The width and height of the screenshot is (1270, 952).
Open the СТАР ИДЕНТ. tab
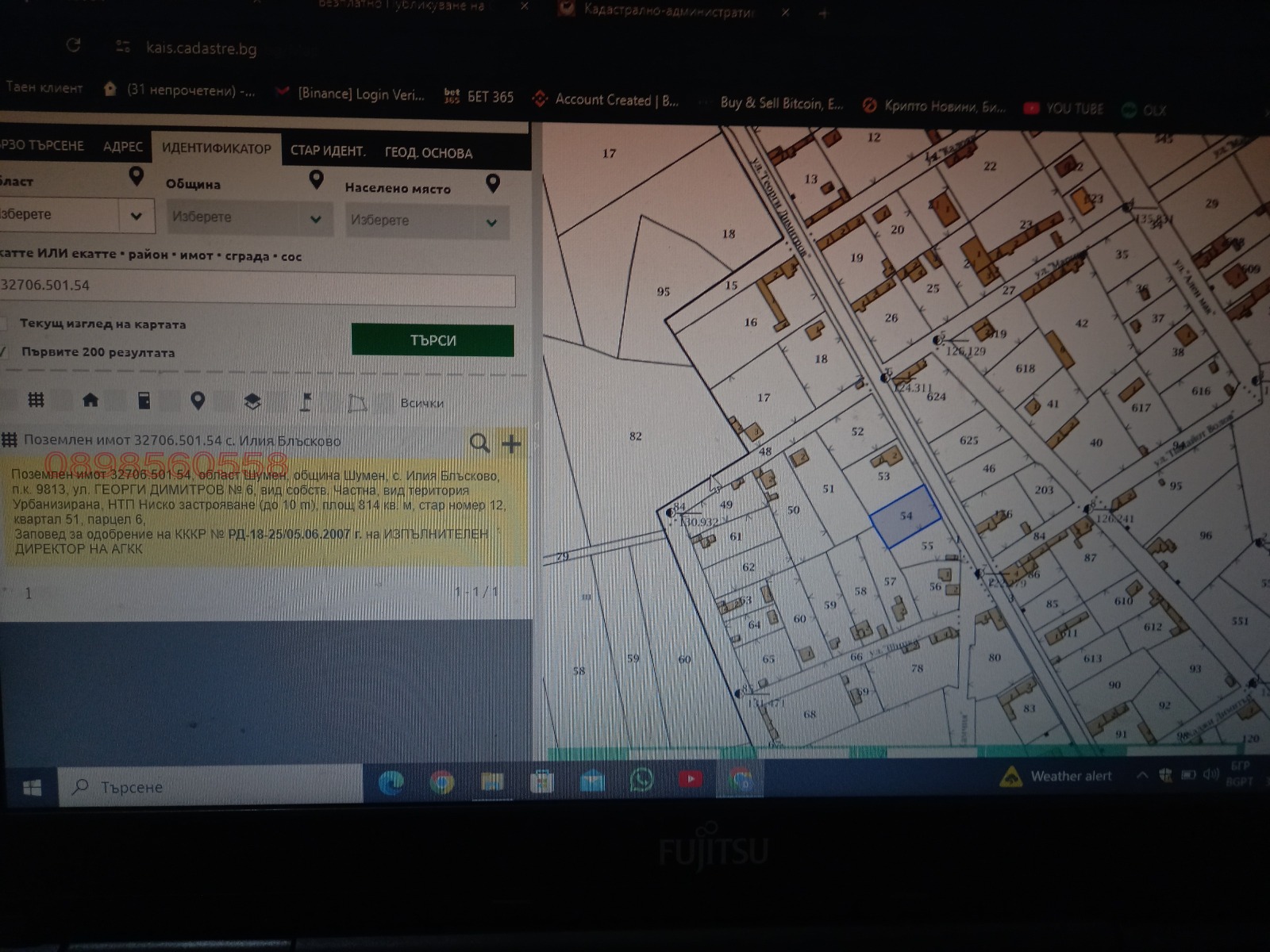click(327, 151)
